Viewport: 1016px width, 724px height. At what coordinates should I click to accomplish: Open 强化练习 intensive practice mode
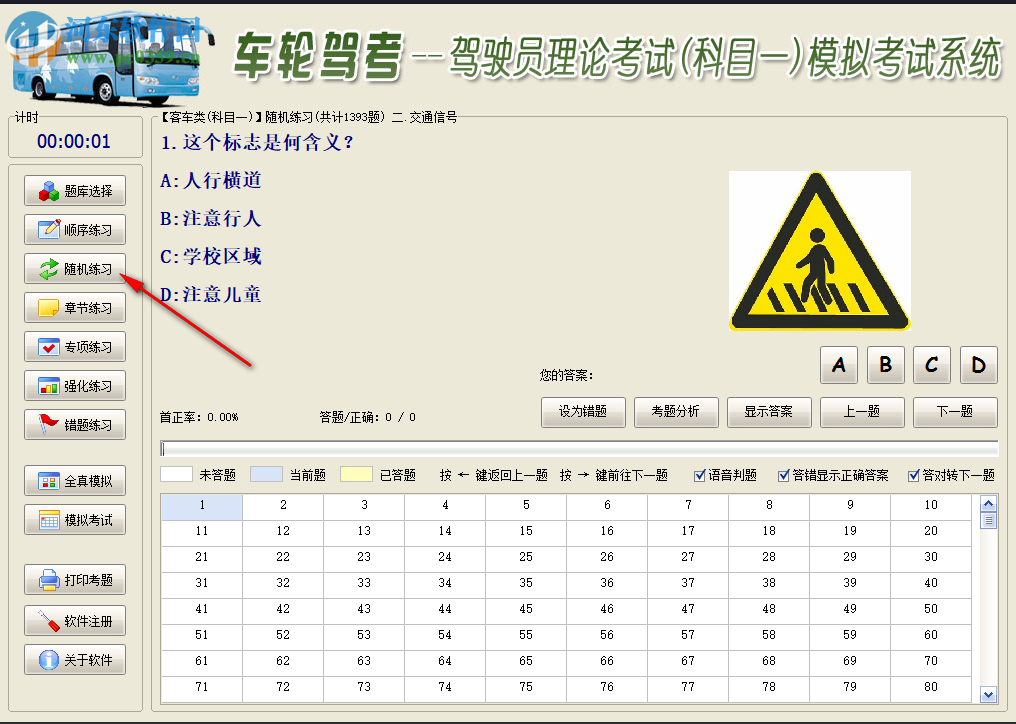[75, 385]
